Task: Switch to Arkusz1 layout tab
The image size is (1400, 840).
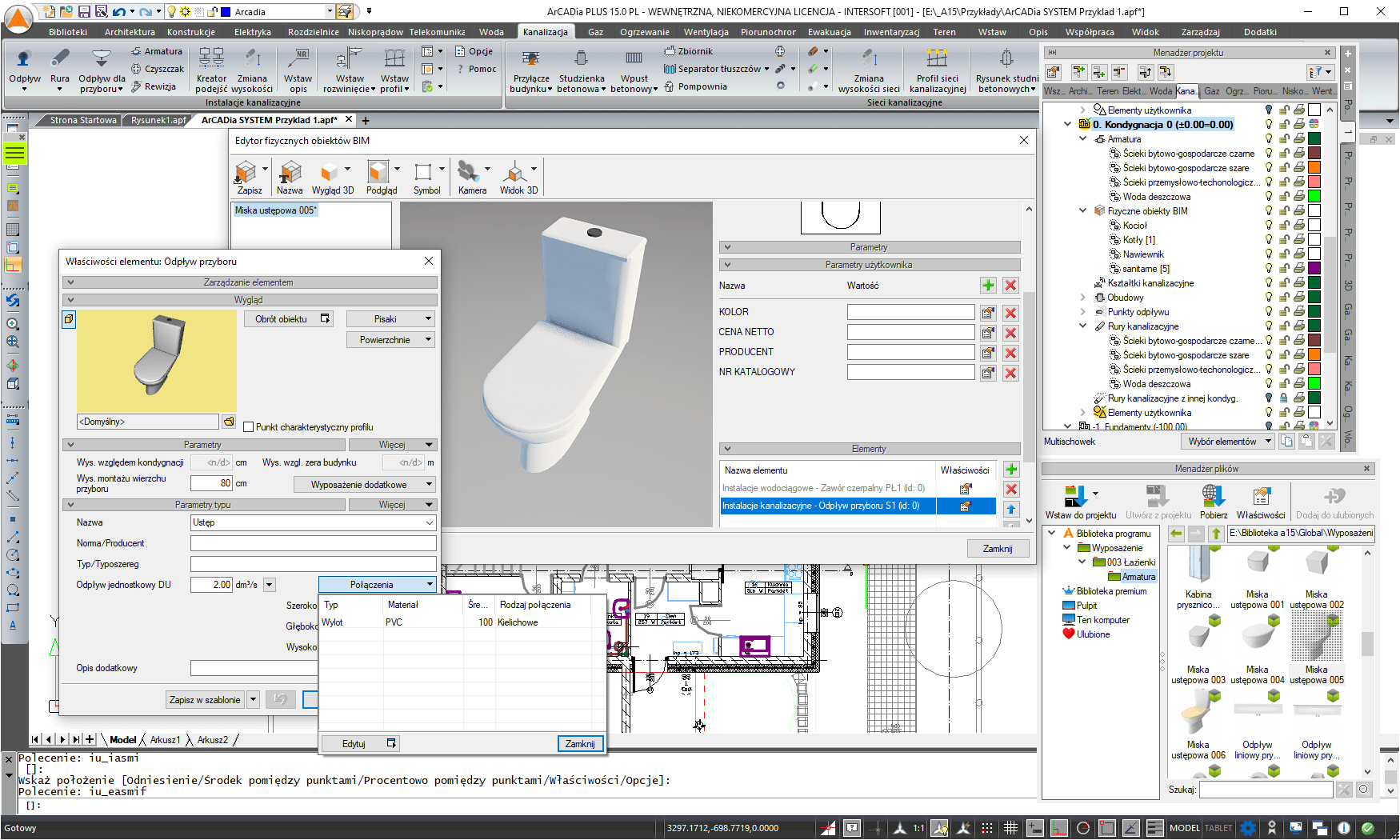Action: [x=165, y=740]
